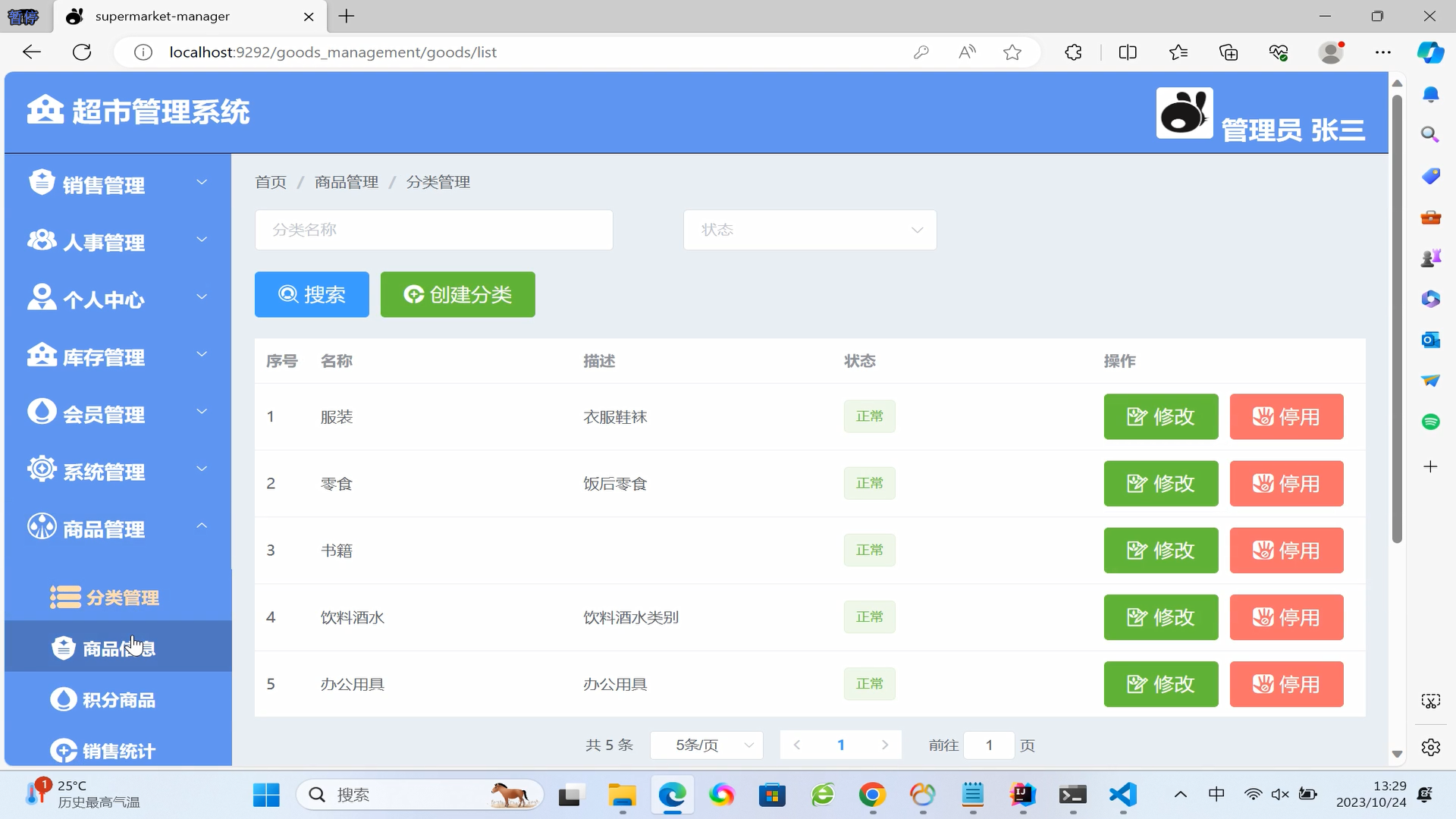Disable the 办公用具 category with 停用

1286,684
